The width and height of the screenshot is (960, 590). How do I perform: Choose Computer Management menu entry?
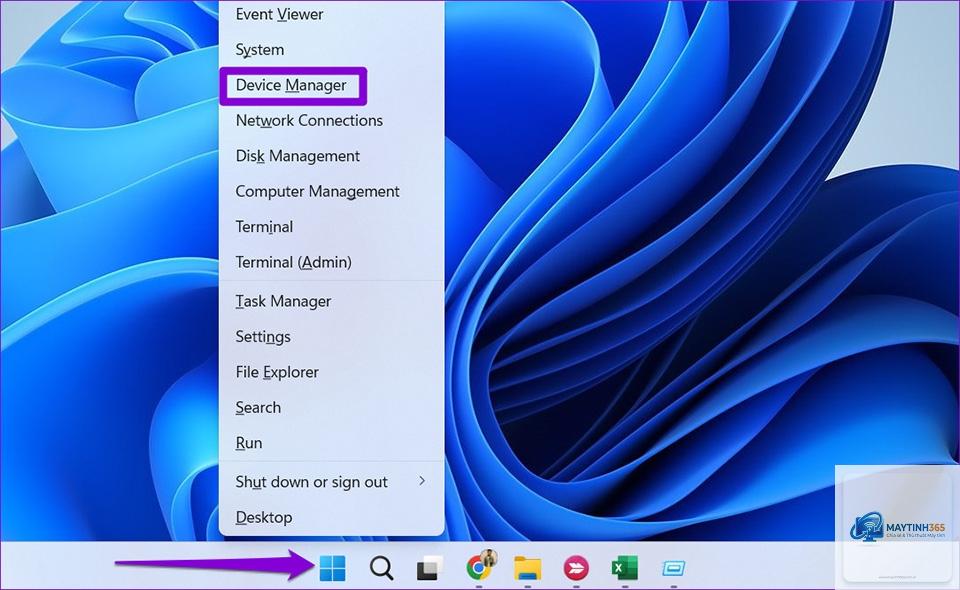331,192
